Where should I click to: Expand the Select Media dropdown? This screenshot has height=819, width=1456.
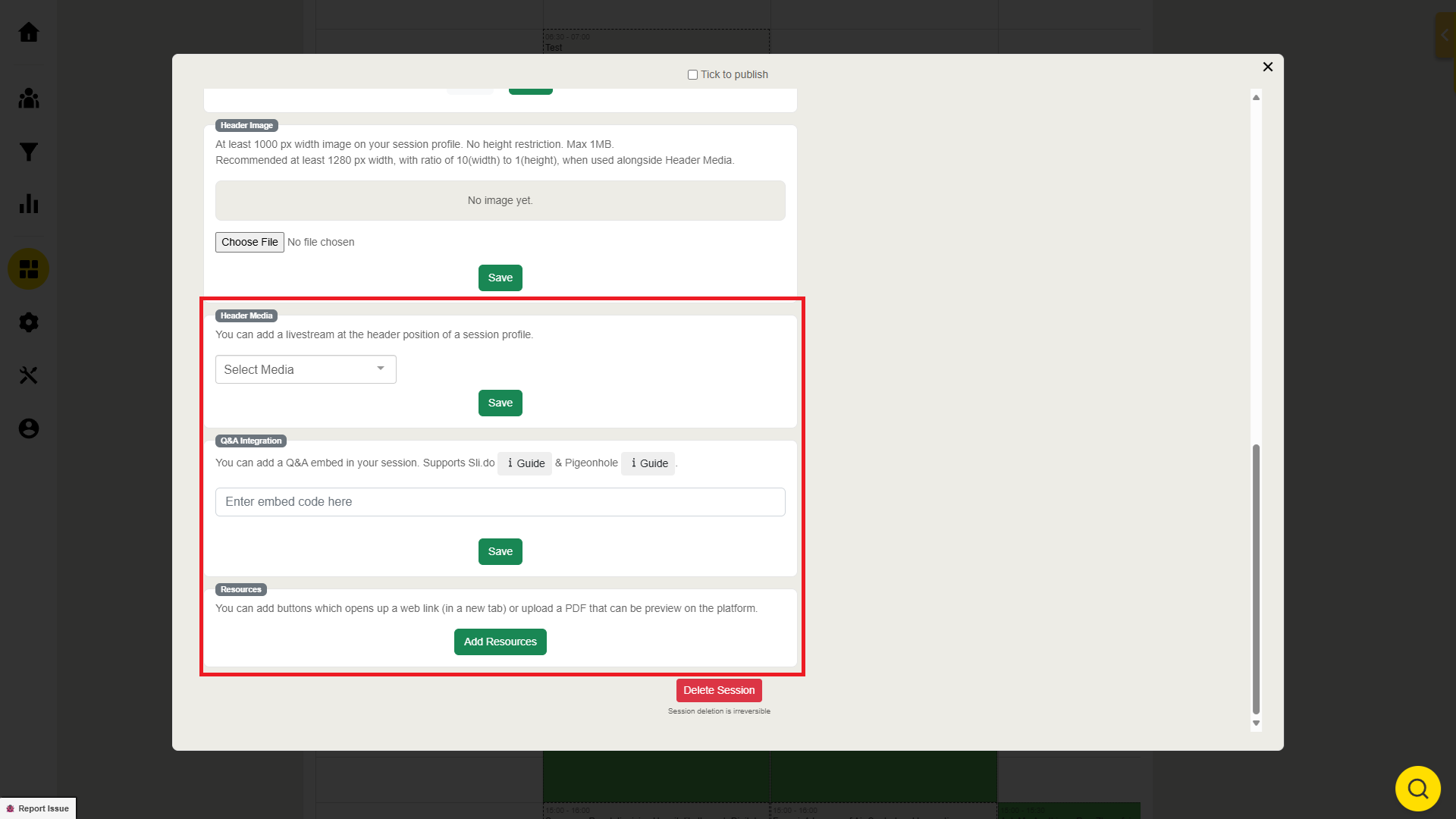(306, 369)
